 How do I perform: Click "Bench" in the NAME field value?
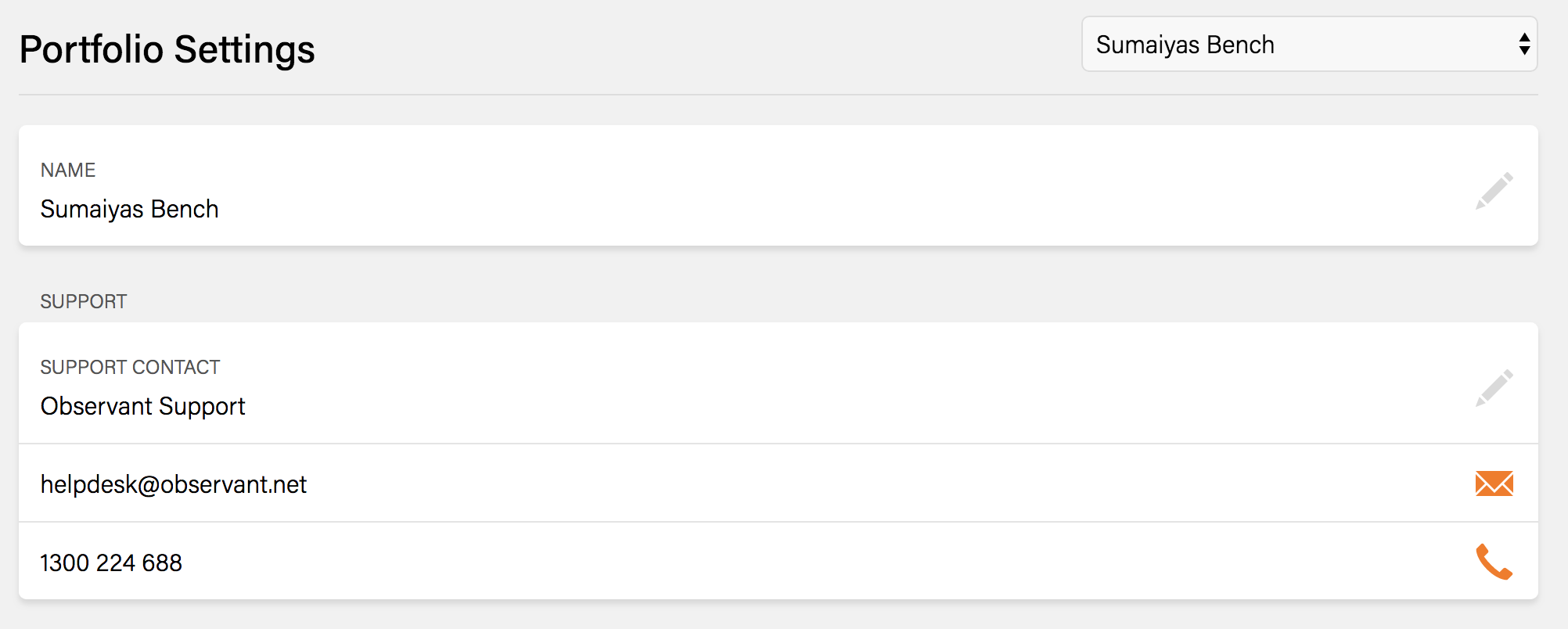click(185, 209)
